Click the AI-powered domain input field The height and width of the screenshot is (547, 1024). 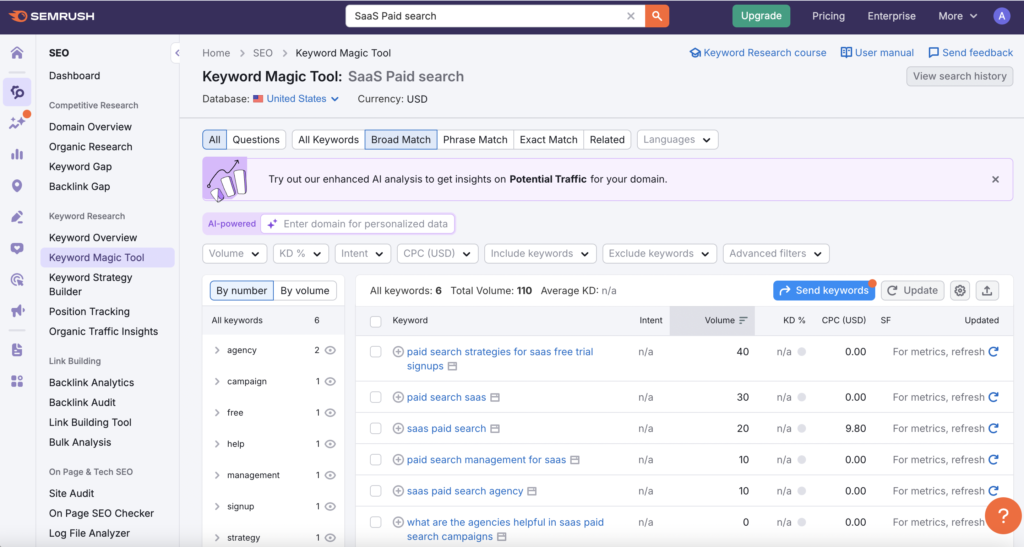tap(365, 224)
